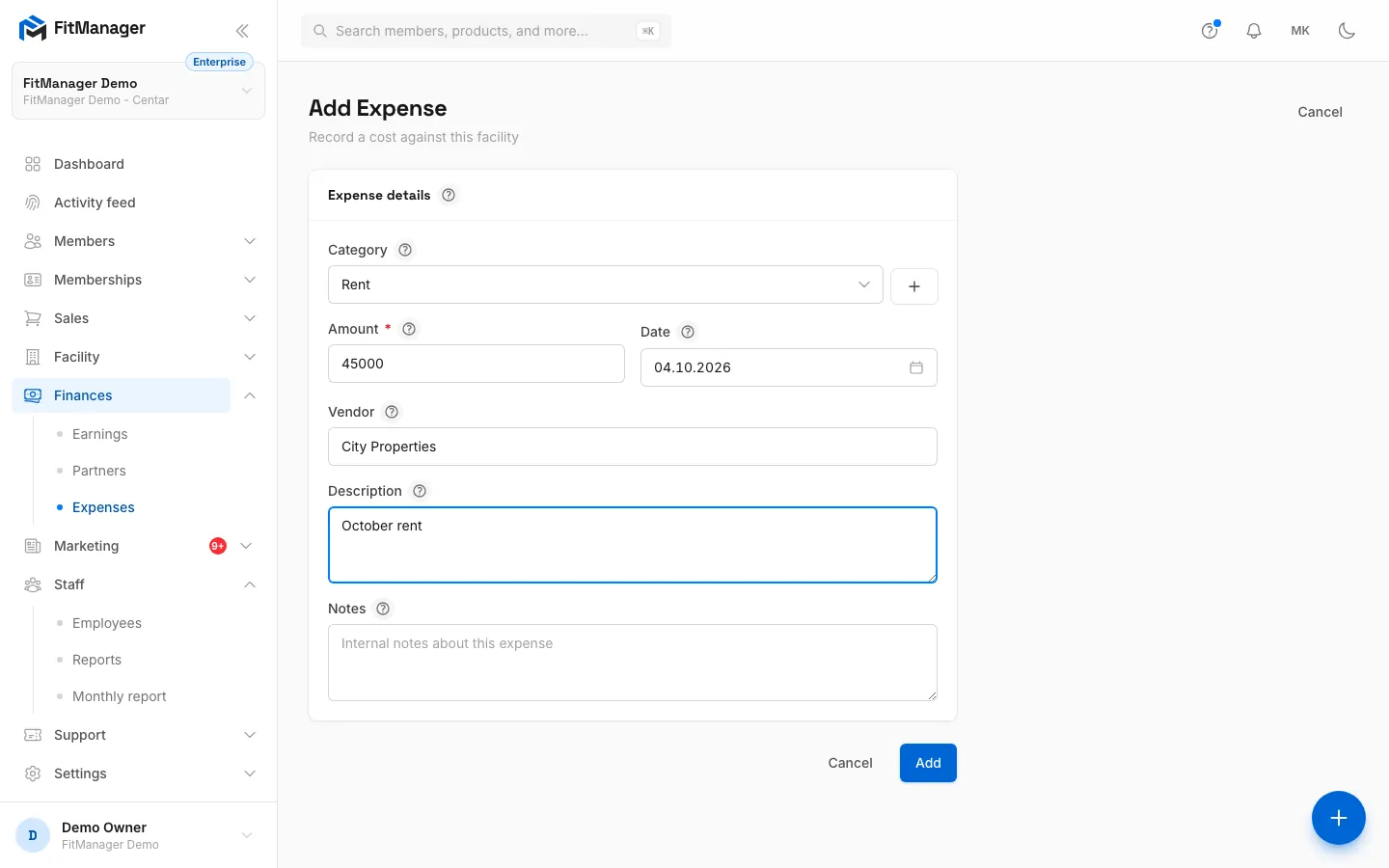Click the Vendor field containing City Properties
Image resolution: width=1389 pixels, height=868 pixels.
point(633,447)
